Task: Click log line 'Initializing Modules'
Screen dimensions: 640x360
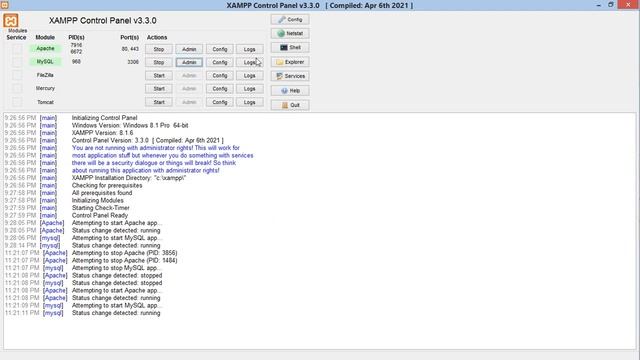Action: click(x=98, y=200)
